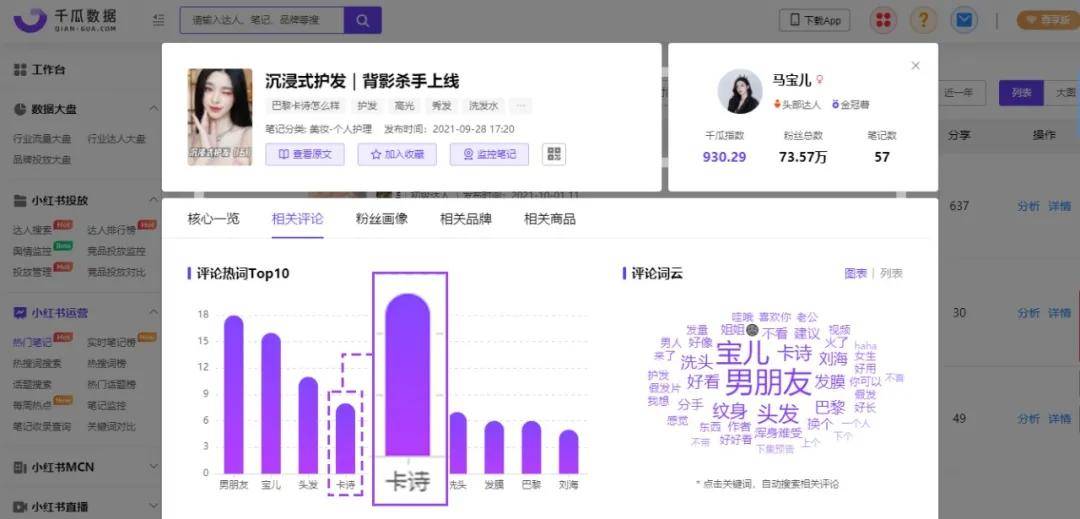Image resolution: width=1080 pixels, height=519 pixels.
Task: Click 男朋友 in the word cloud
Action: click(x=769, y=381)
